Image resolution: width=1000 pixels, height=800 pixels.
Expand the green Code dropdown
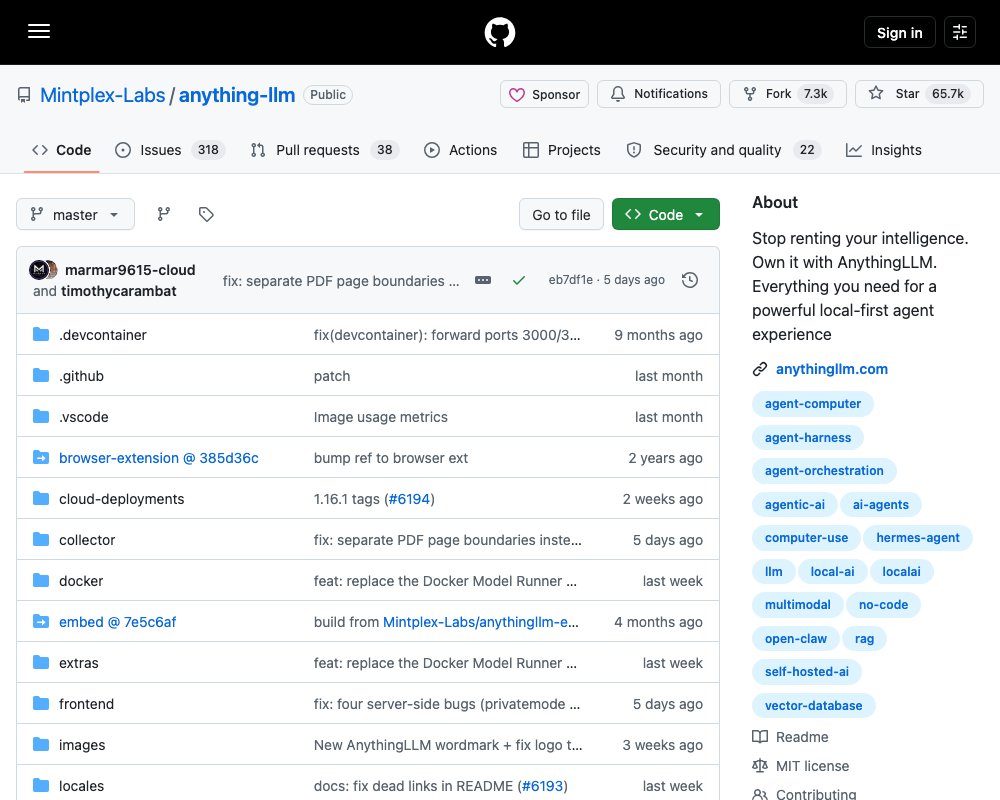click(666, 214)
